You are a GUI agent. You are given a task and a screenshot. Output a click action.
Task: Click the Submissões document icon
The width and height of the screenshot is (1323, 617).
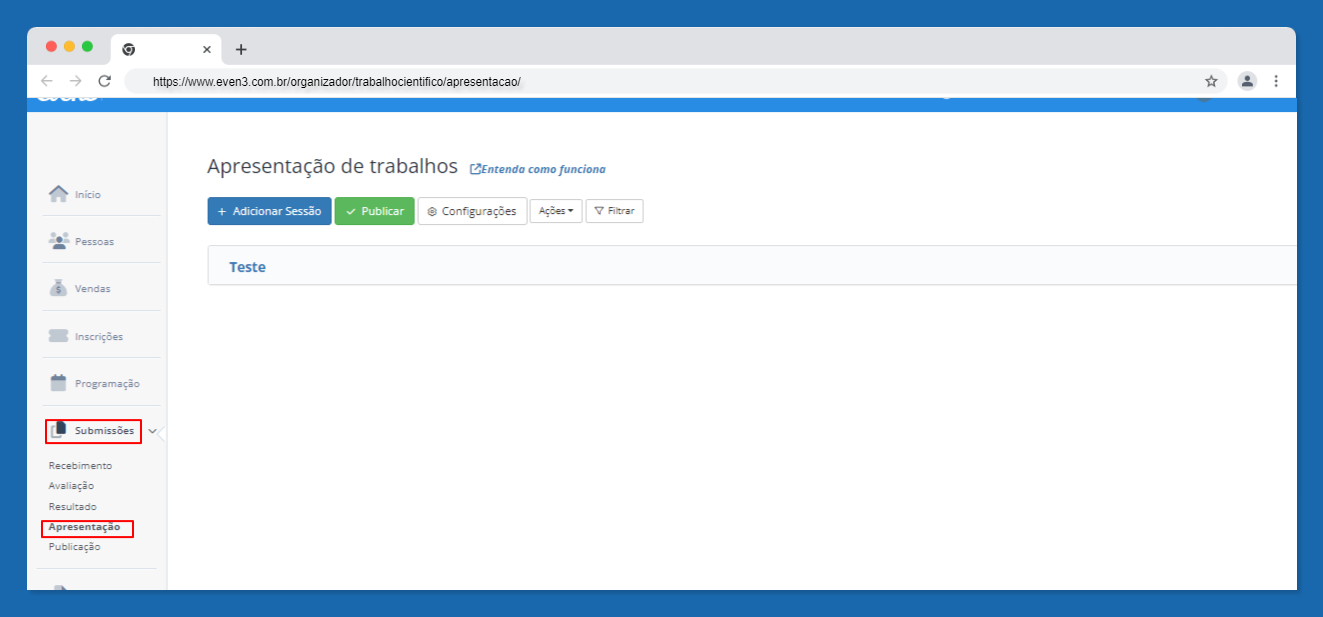pyautogui.click(x=59, y=431)
